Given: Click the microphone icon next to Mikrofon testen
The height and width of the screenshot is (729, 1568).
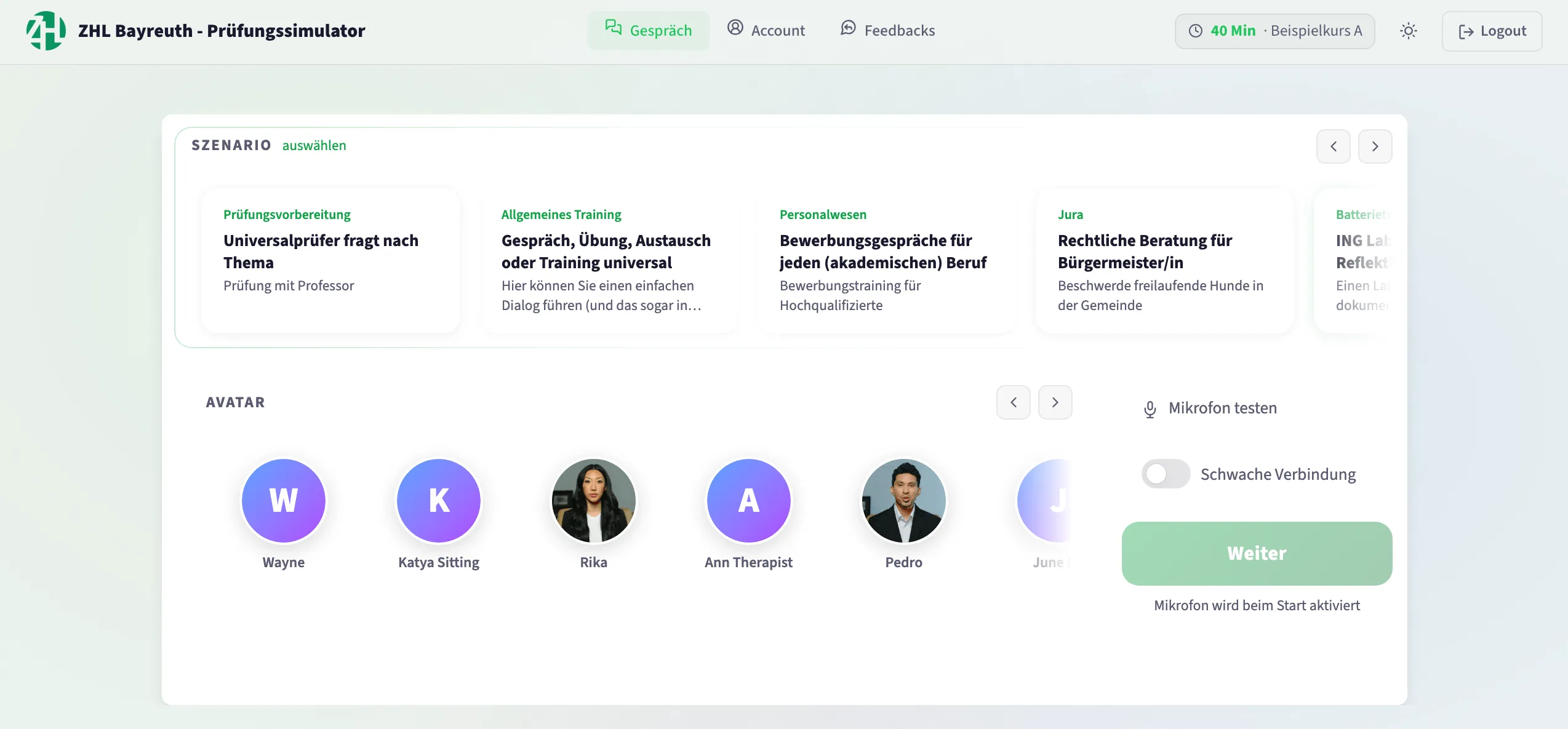Looking at the screenshot, I should pyautogui.click(x=1150, y=409).
